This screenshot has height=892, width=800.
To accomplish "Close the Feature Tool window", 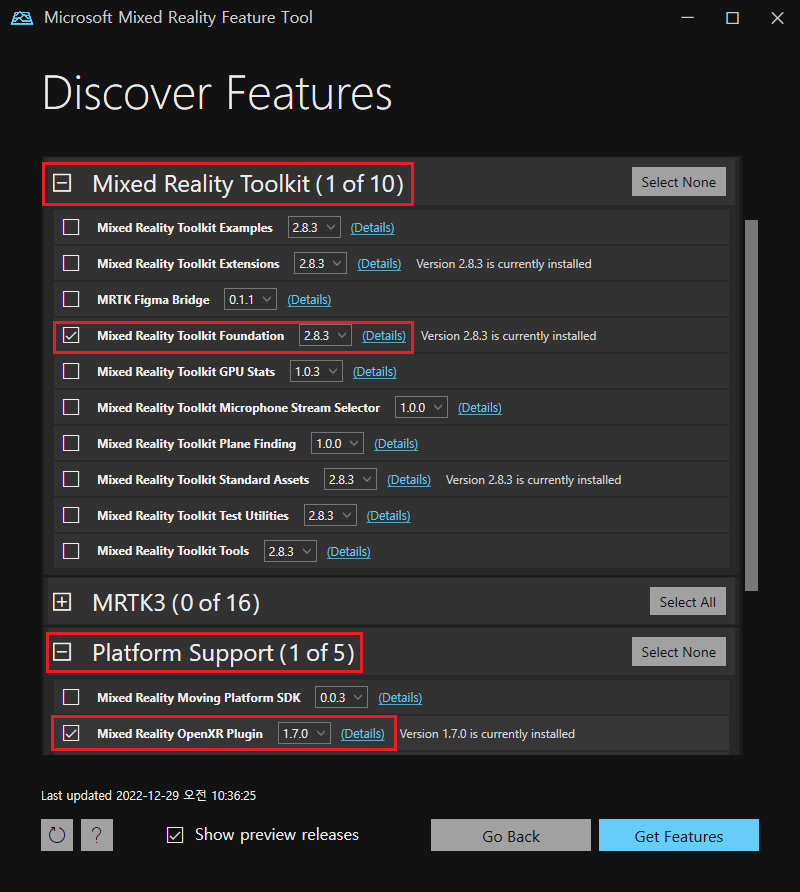I will pos(777,18).
